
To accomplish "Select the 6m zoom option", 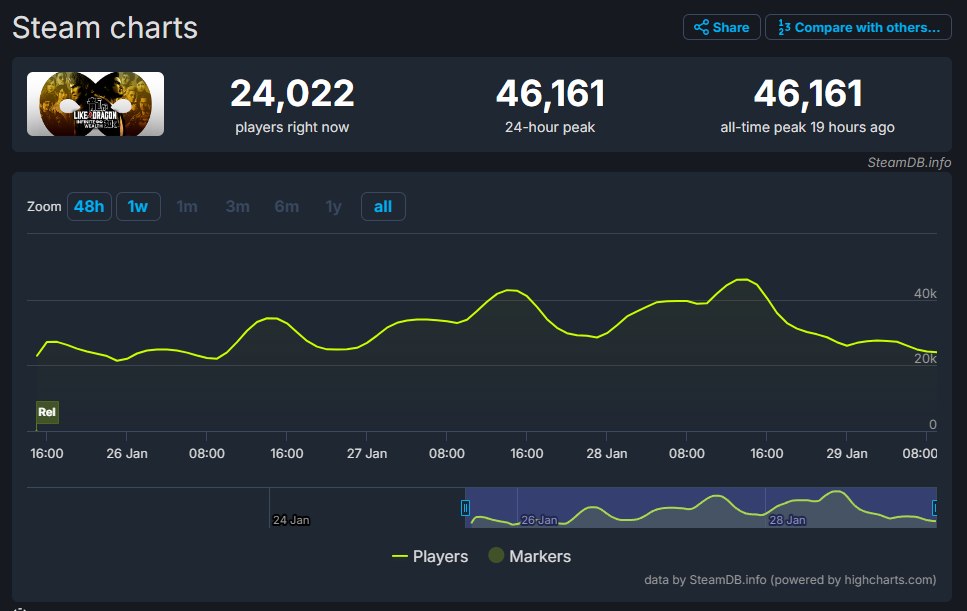I will [287, 207].
